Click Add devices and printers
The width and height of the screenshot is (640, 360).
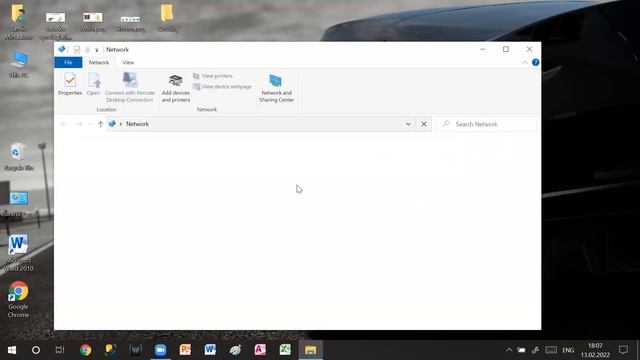click(176, 88)
